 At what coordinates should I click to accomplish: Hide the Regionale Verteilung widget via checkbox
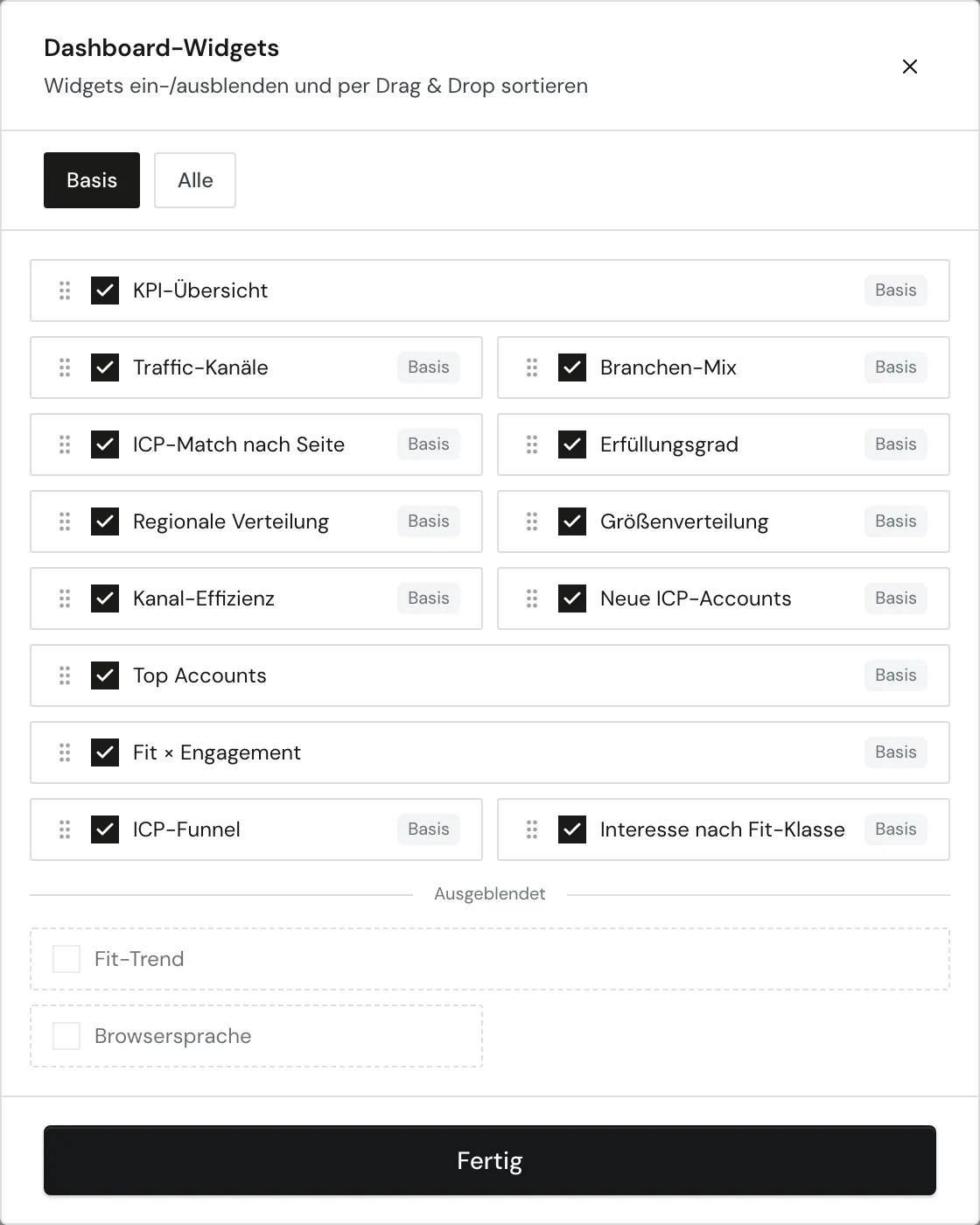[x=105, y=521]
